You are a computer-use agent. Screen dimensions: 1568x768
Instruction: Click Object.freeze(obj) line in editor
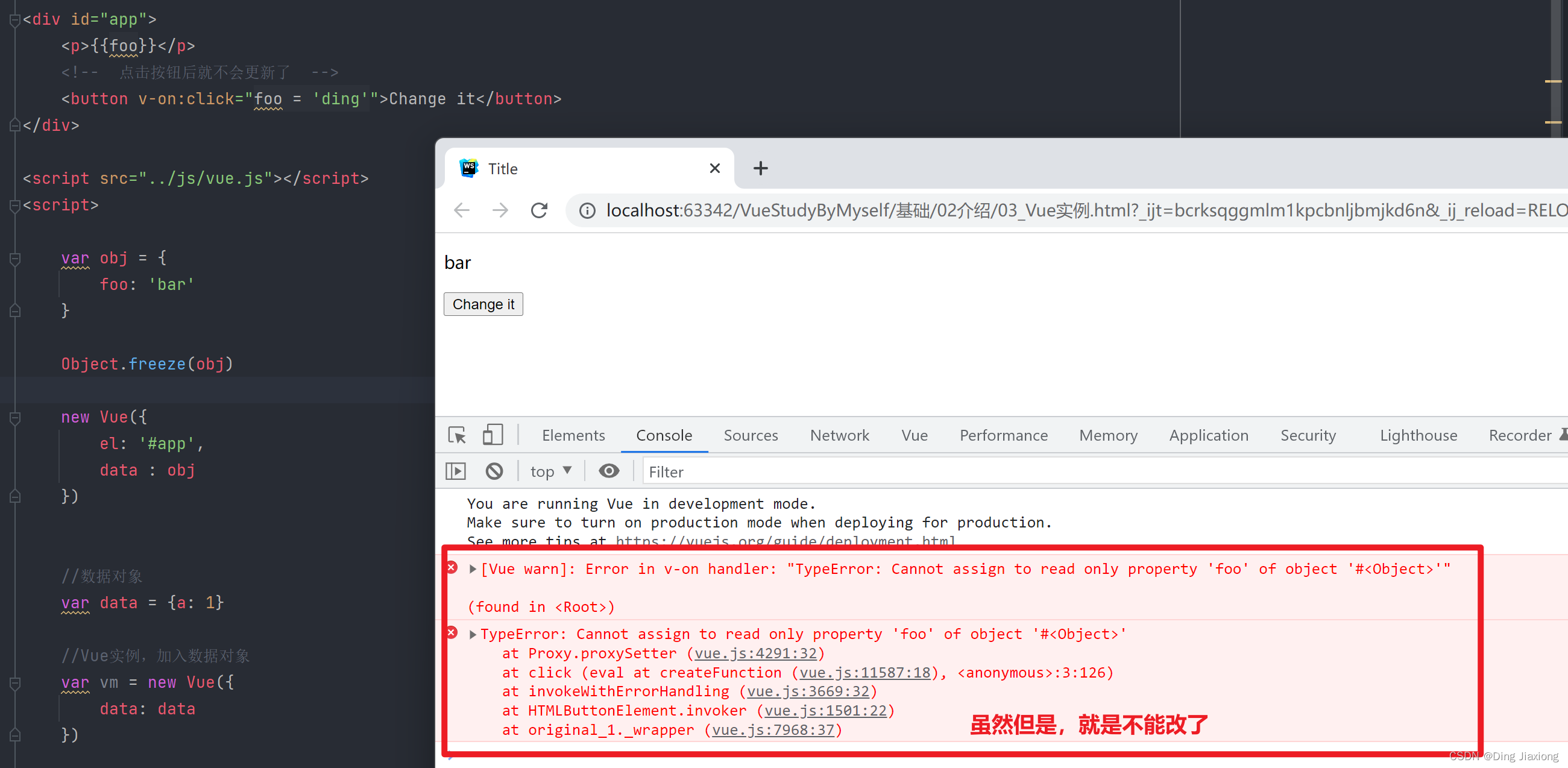[146, 364]
